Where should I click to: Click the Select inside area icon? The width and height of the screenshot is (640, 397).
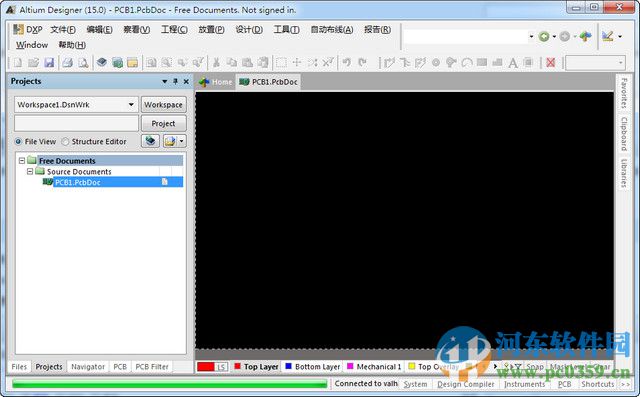click(281, 62)
